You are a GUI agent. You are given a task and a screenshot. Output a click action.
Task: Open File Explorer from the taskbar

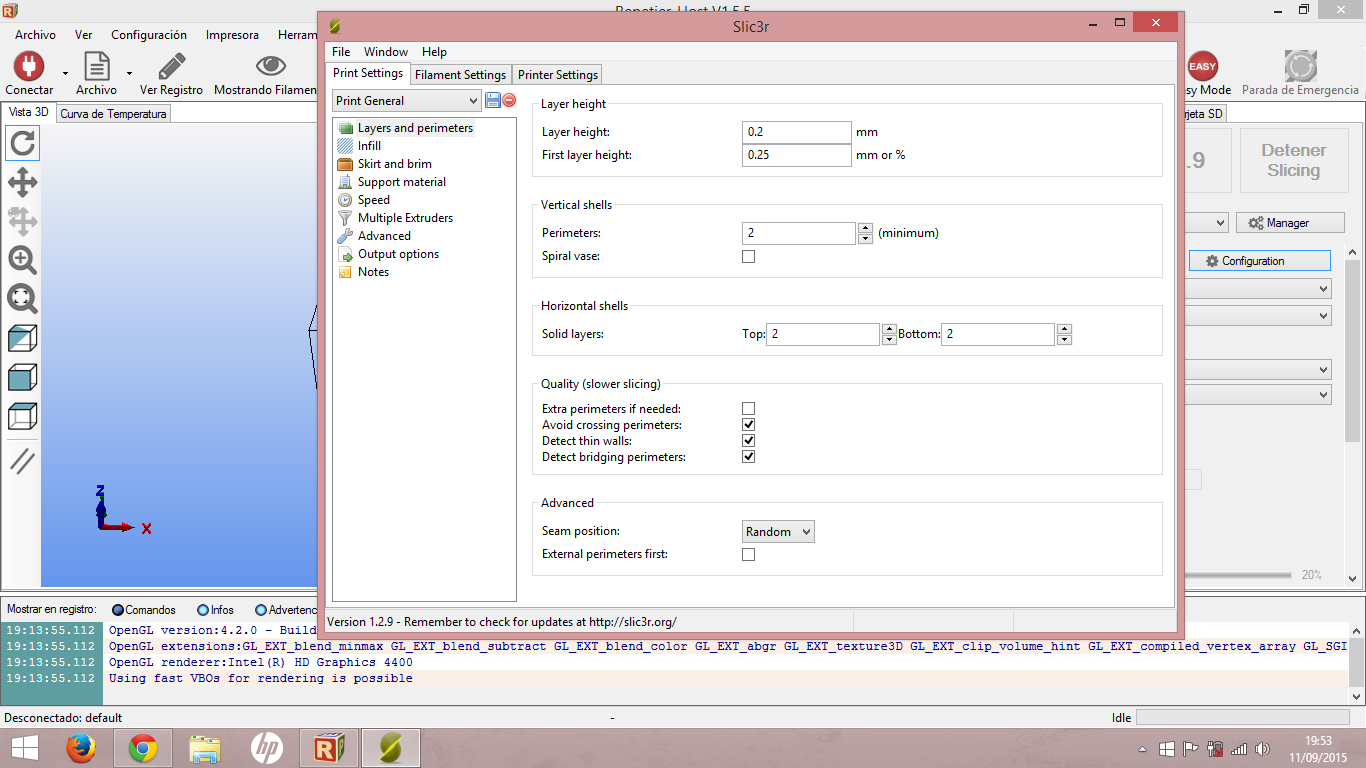[205, 747]
